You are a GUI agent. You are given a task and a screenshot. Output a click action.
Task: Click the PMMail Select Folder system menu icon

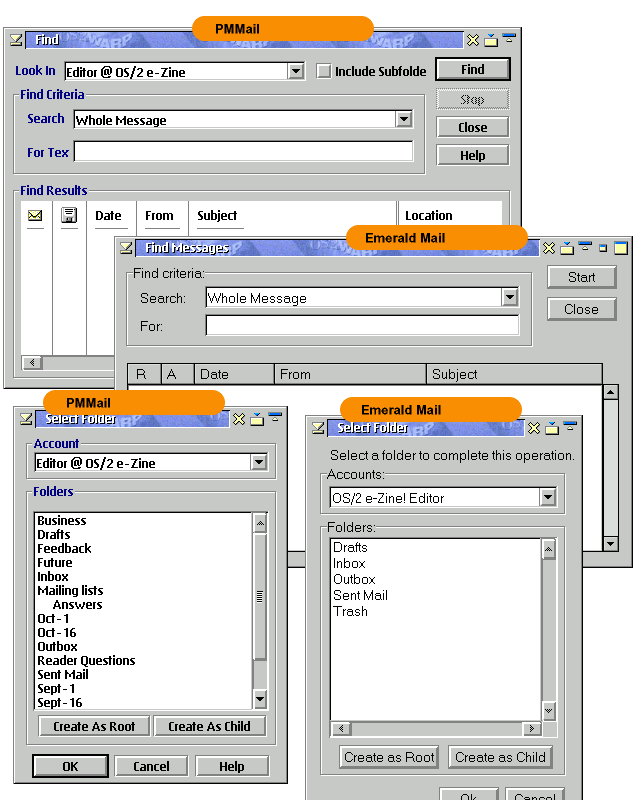point(27,419)
